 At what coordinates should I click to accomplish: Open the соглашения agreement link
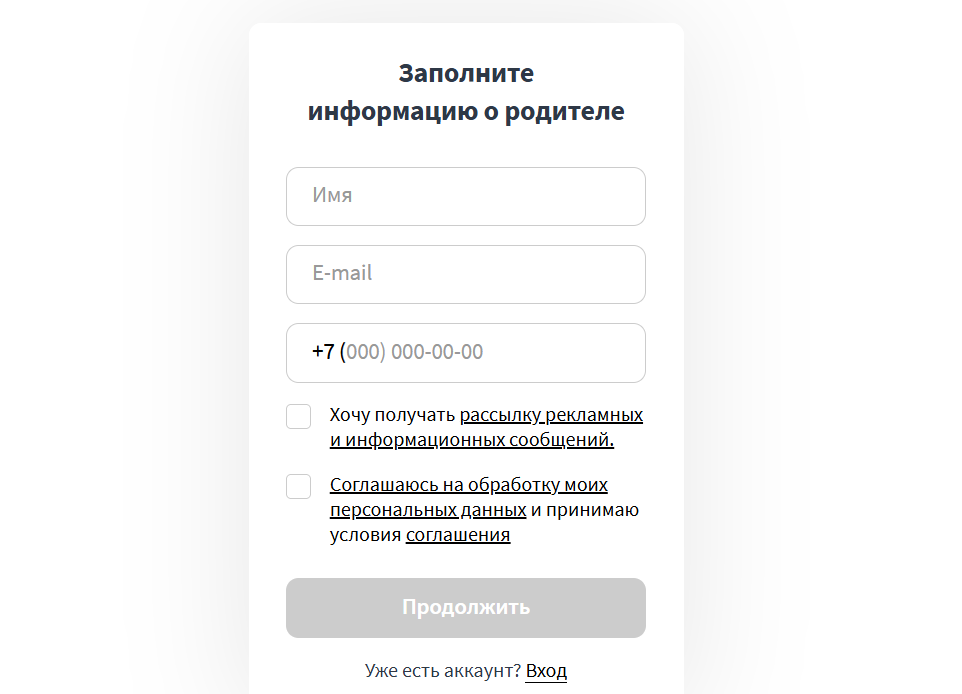point(457,533)
